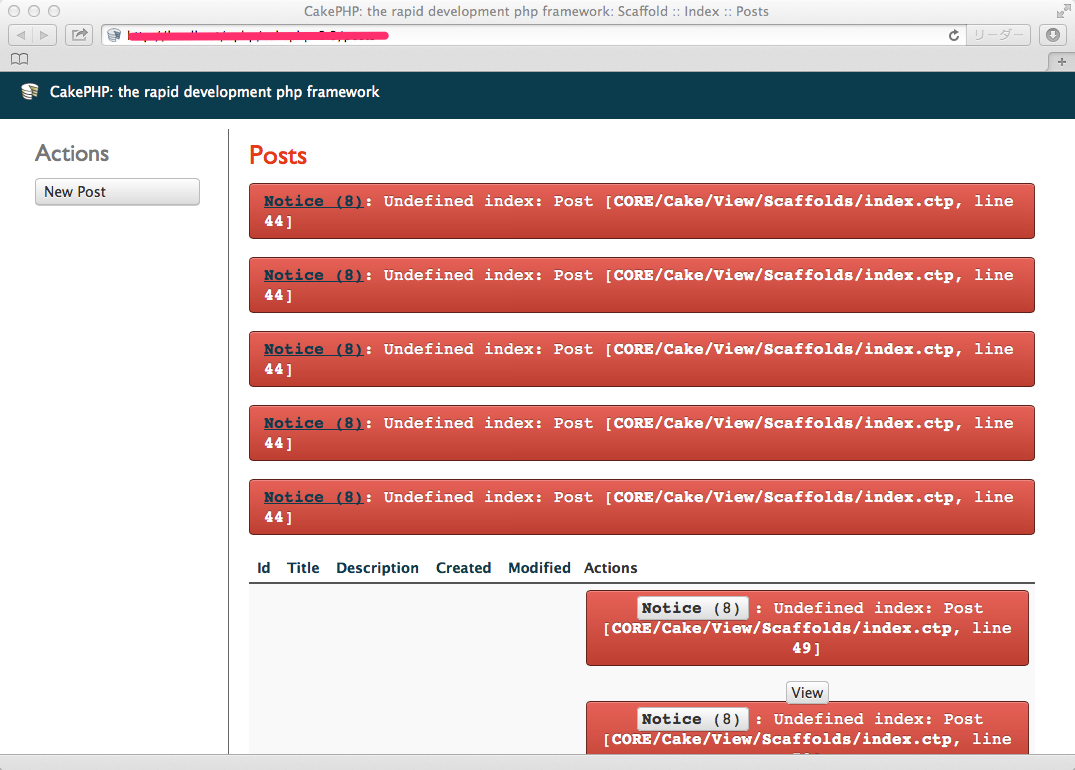Image resolution: width=1075 pixels, height=770 pixels.
Task: Click the site favicon in address bar
Action: pyautogui.click(x=114, y=35)
